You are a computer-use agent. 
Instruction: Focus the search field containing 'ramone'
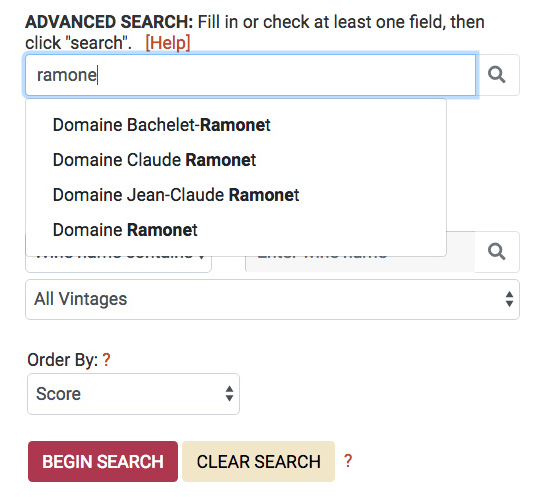tap(251, 75)
